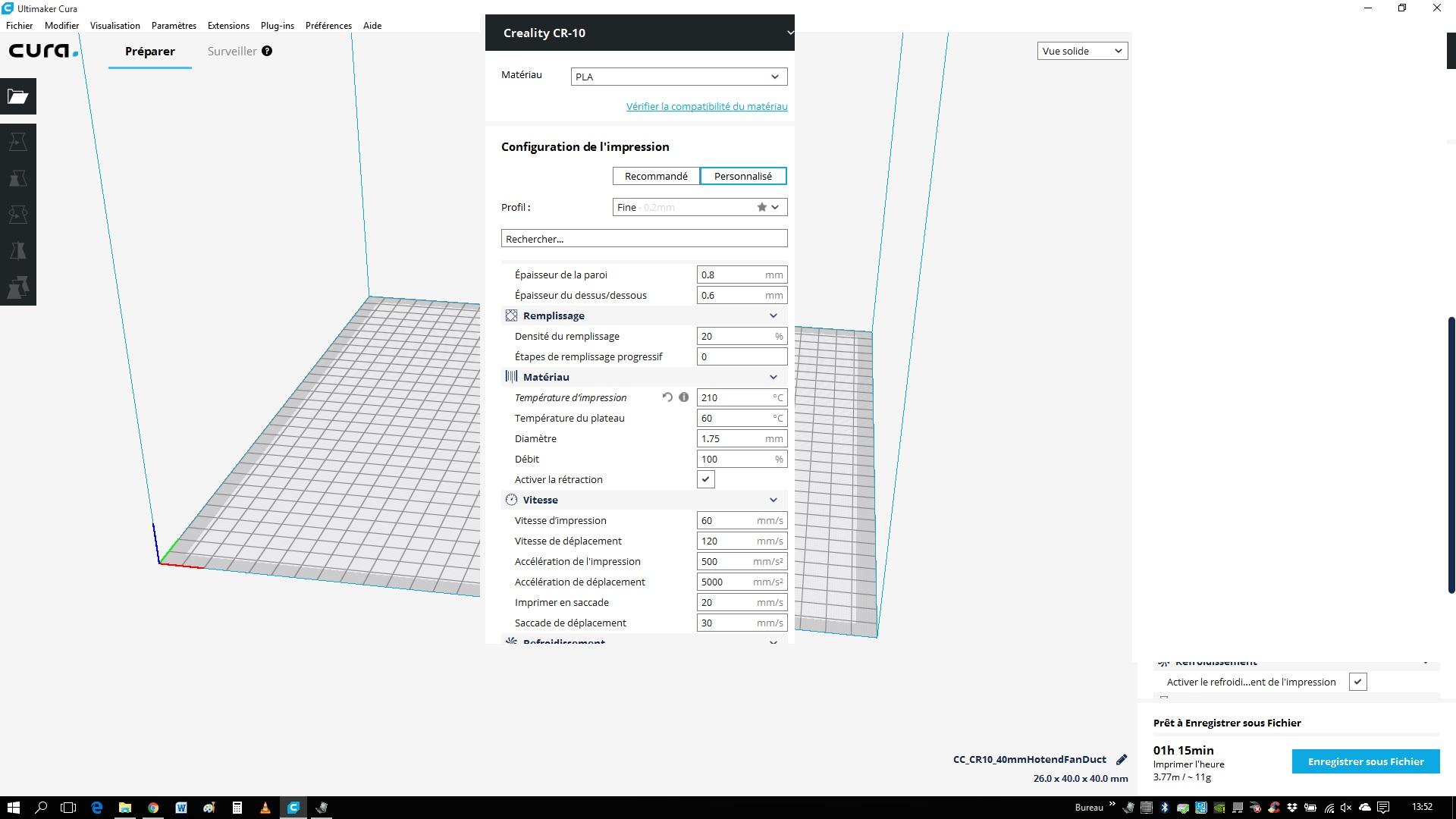Click the Dropbox tray icon
Screen dimensions: 1456x819
(x=1291, y=808)
